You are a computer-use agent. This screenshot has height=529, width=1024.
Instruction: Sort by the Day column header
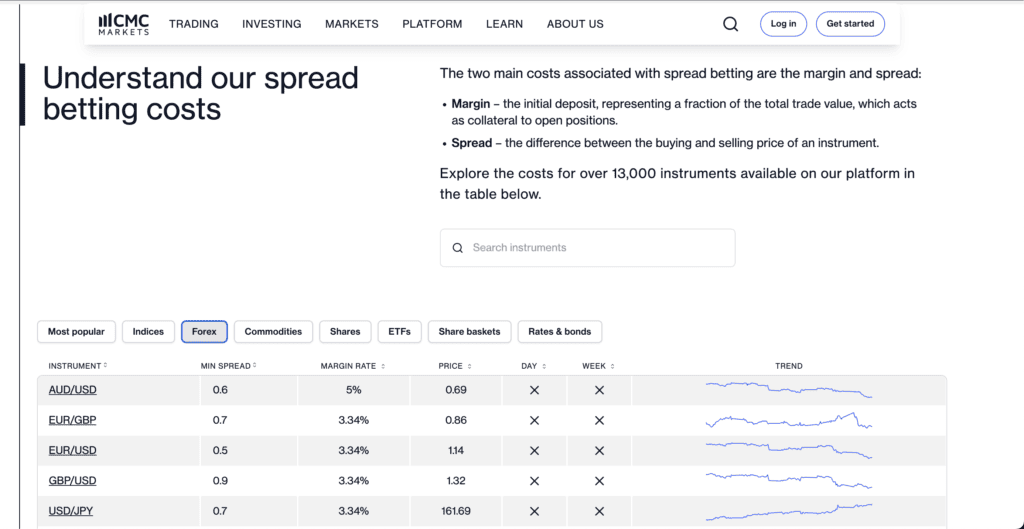click(x=534, y=366)
